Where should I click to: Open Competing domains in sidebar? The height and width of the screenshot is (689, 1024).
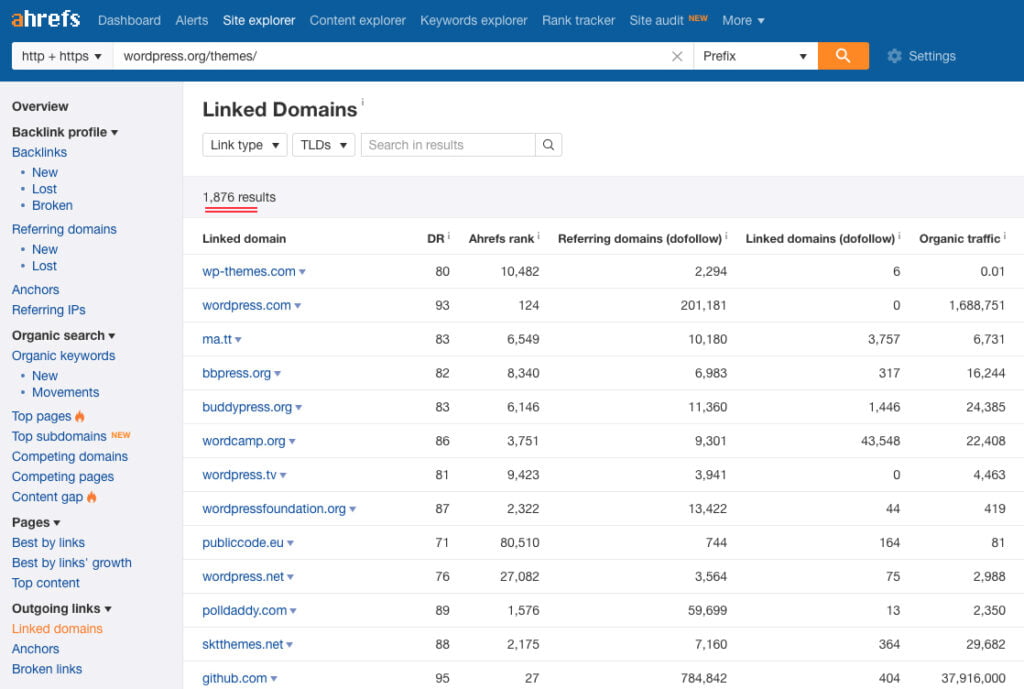point(70,457)
